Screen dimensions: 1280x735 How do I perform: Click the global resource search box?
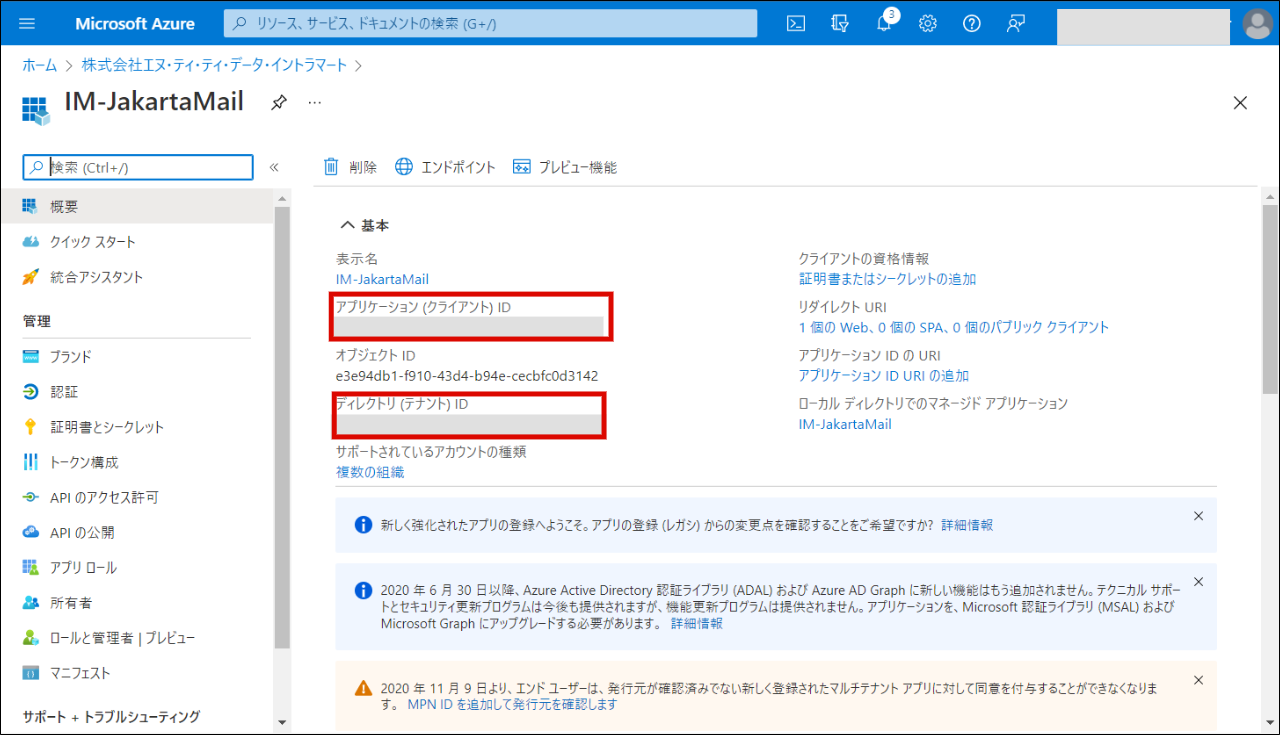[x=491, y=23]
